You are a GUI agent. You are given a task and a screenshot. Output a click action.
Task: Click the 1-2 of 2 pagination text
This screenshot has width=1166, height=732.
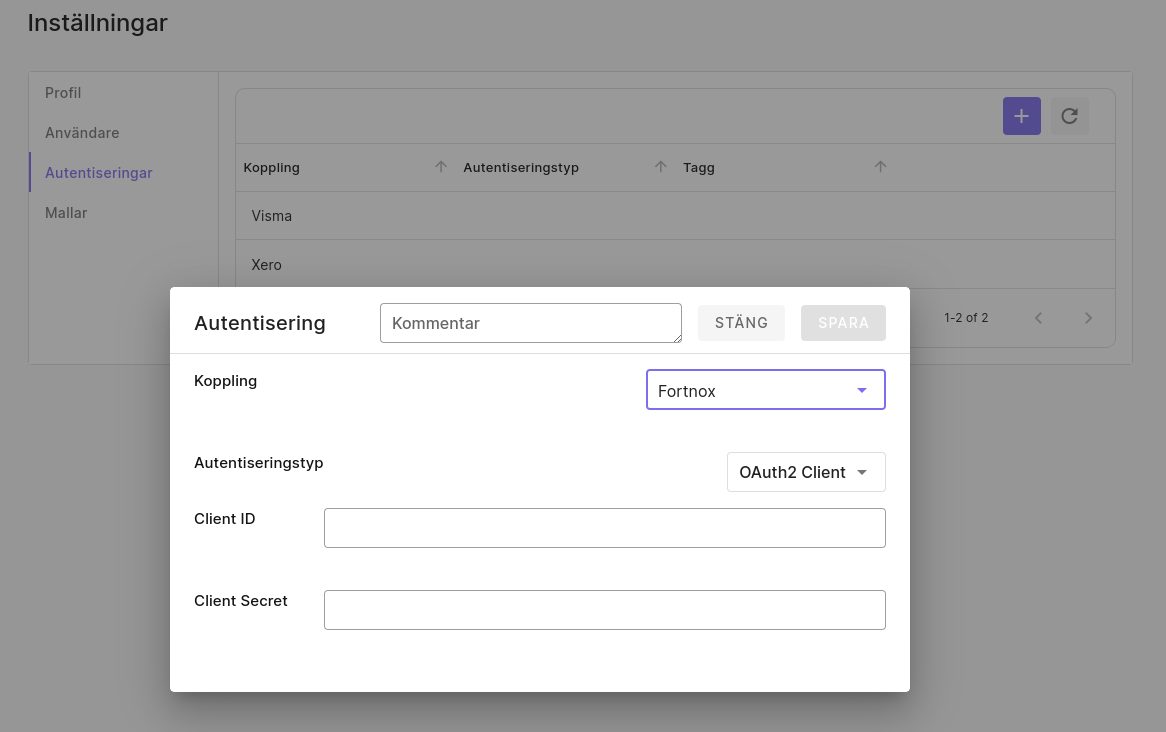tap(966, 318)
